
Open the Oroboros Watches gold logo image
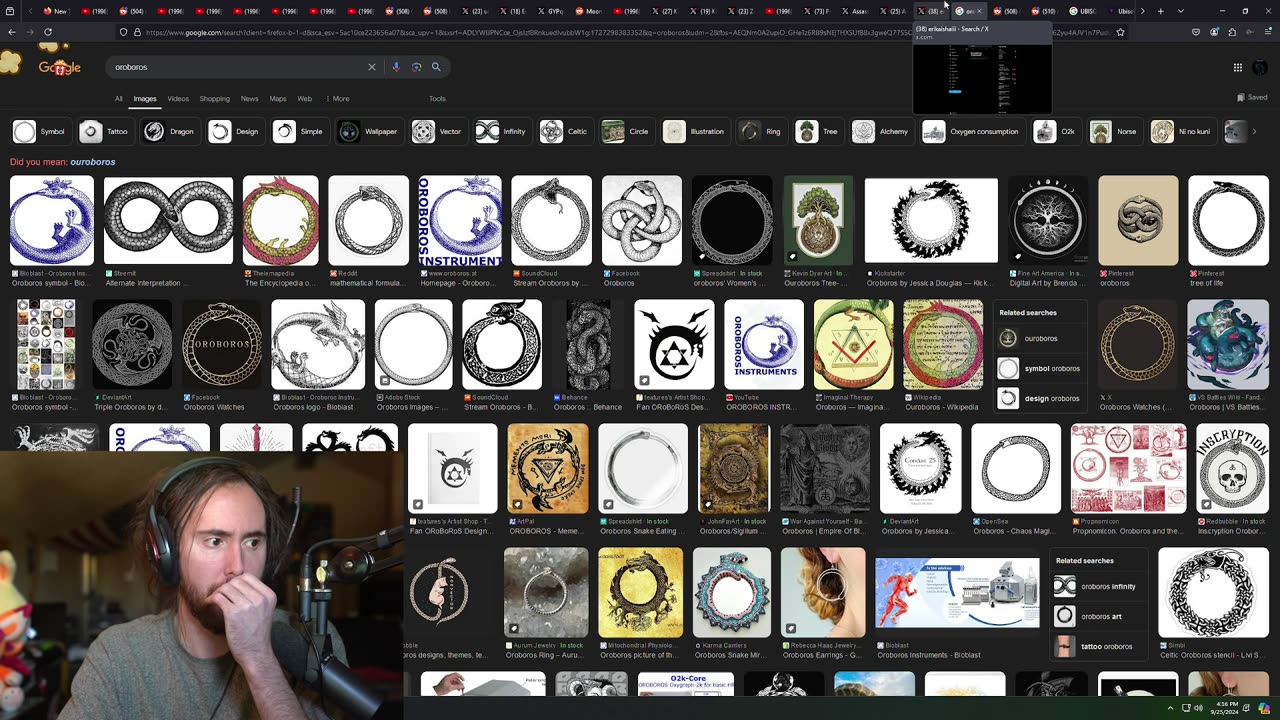222,345
